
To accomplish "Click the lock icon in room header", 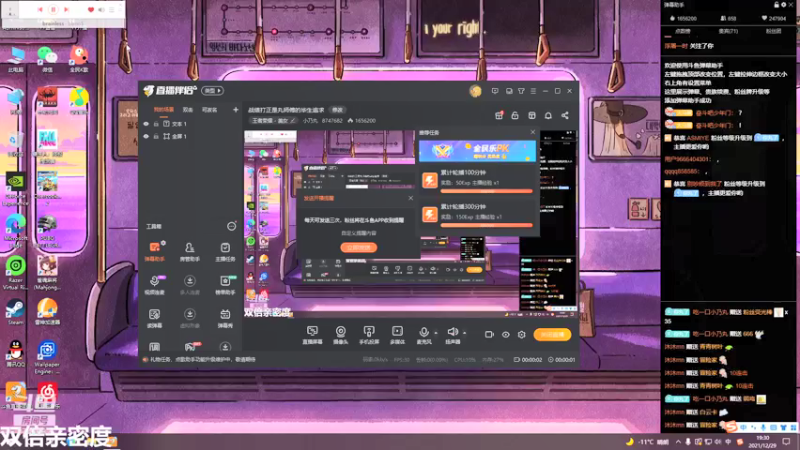I will pos(515,115).
